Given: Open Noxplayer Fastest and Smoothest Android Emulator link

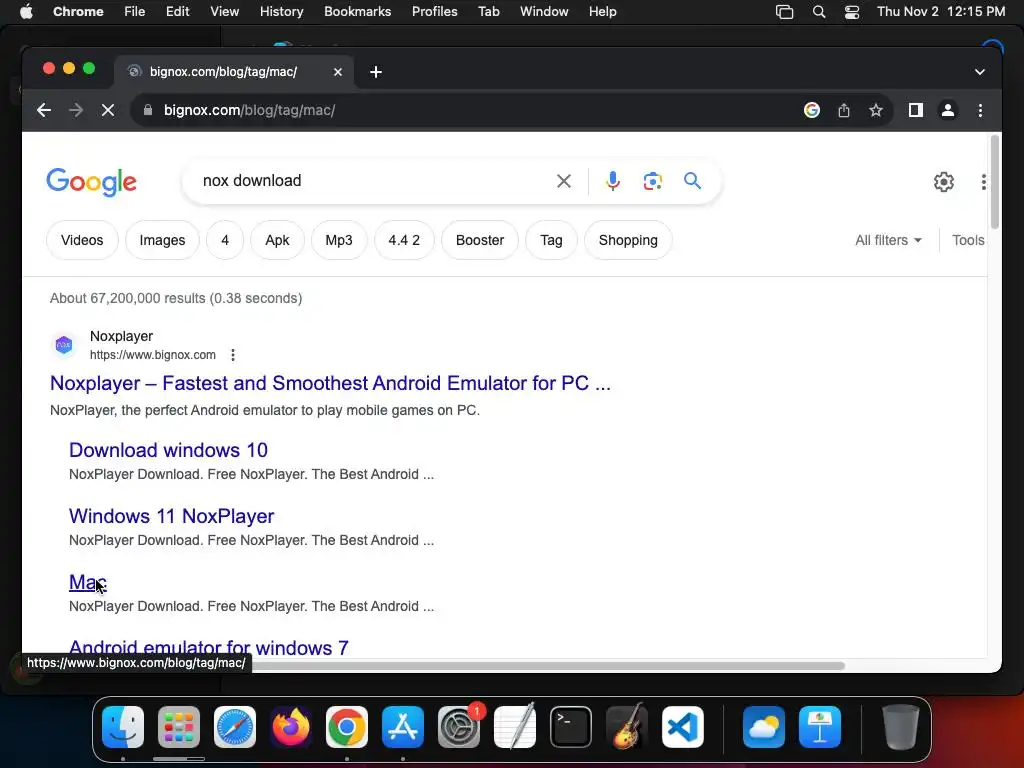Looking at the screenshot, I should coord(330,383).
